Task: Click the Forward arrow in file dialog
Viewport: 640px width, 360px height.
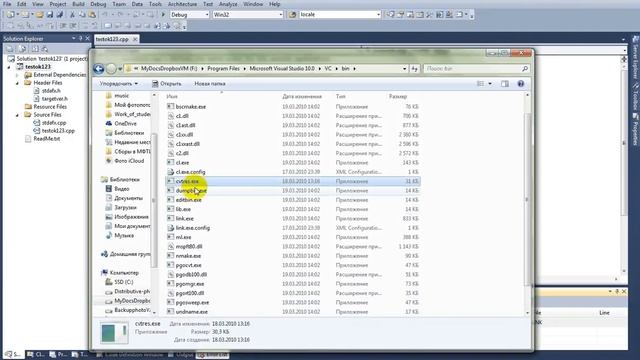Action: 111,69
